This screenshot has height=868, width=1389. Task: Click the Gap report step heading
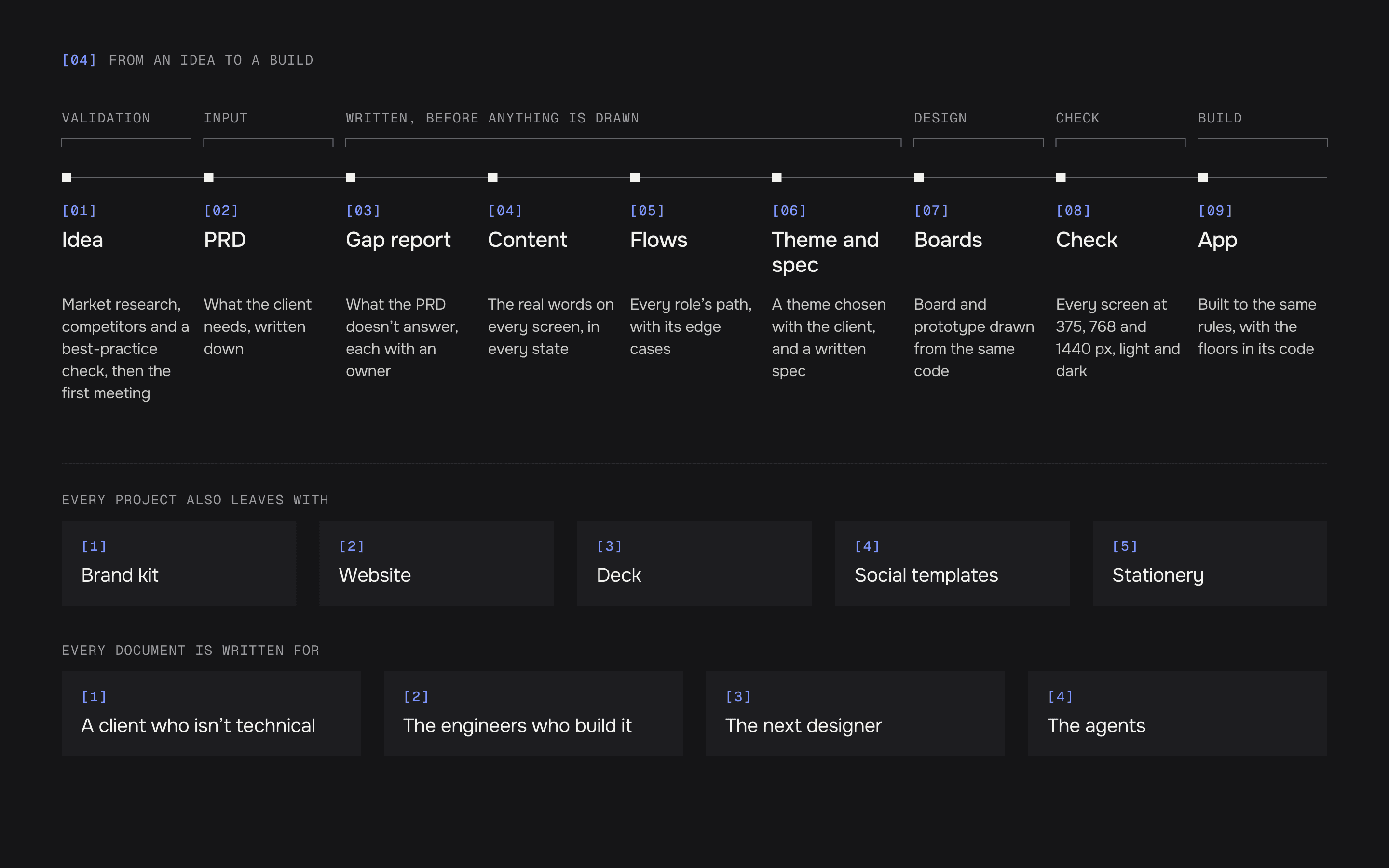[x=398, y=241]
